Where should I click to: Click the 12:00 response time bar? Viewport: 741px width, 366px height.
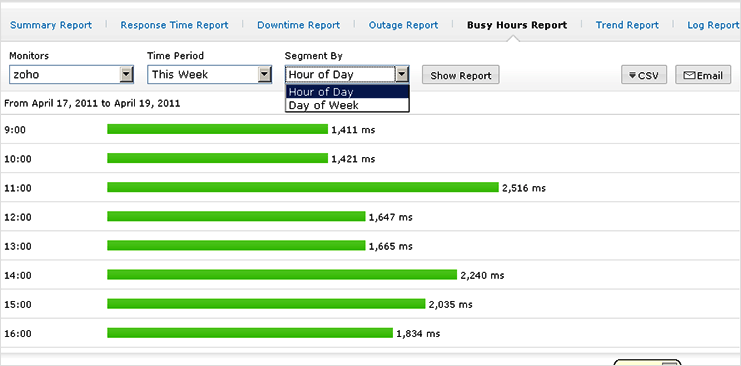[x=236, y=217]
